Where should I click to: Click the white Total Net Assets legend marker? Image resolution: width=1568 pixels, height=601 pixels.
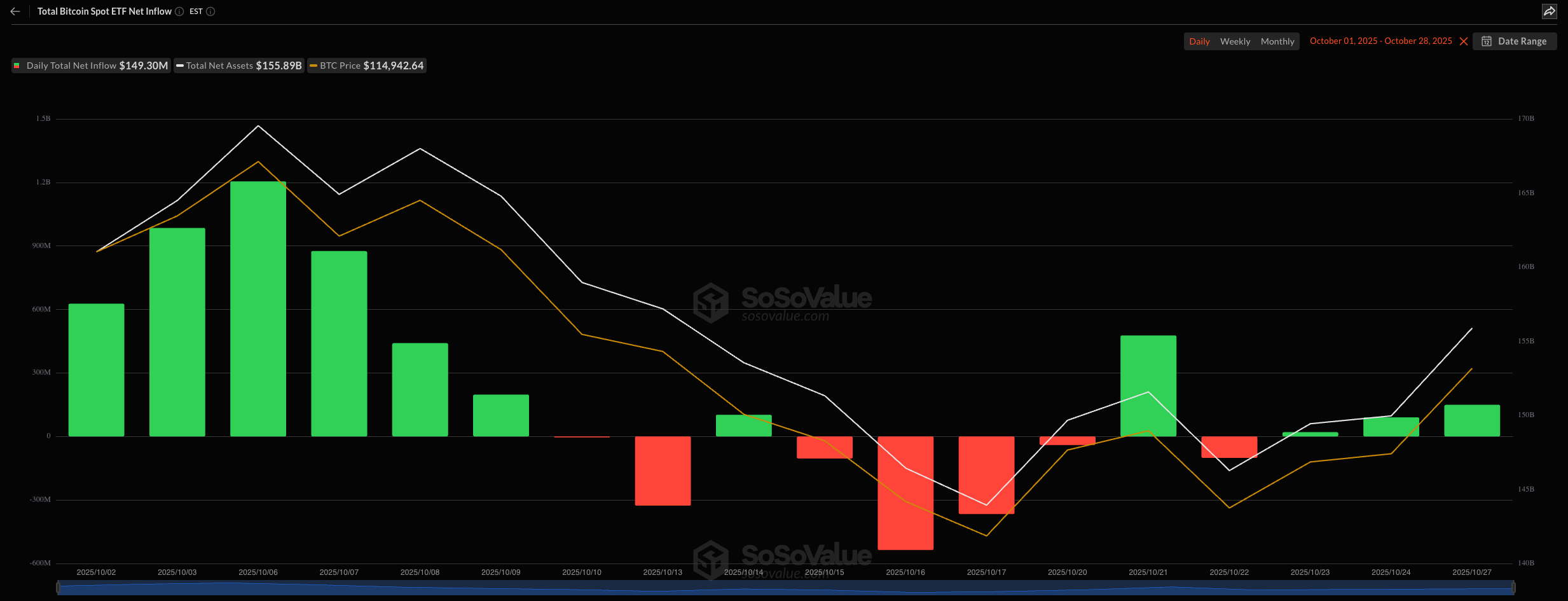181,66
